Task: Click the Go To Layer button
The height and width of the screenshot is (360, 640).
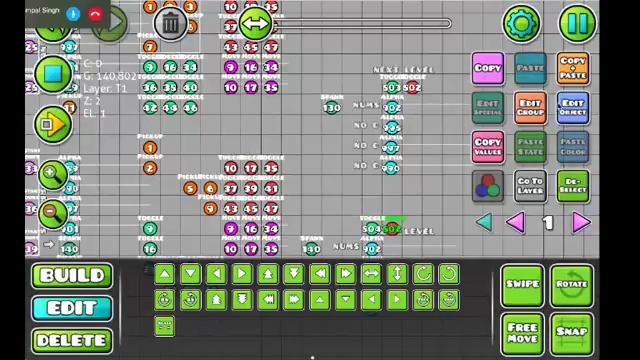Action: pyautogui.click(x=530, y=187)
